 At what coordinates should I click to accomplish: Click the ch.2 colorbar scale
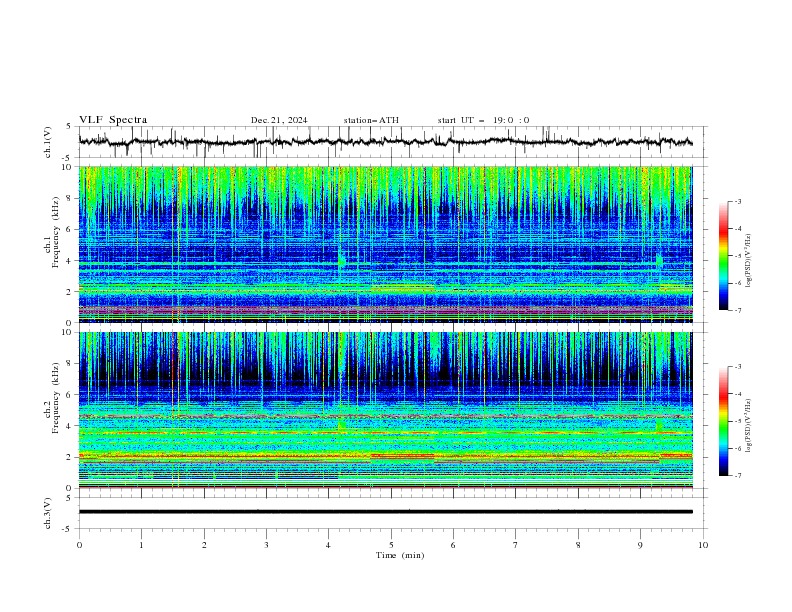tap(723, 421)
